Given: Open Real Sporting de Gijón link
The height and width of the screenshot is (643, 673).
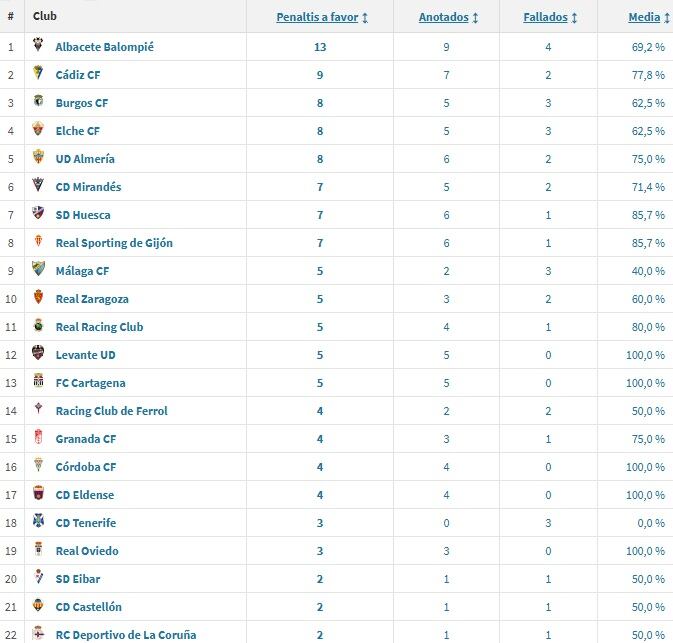Looking at the screenshot, I should (114, 243).
